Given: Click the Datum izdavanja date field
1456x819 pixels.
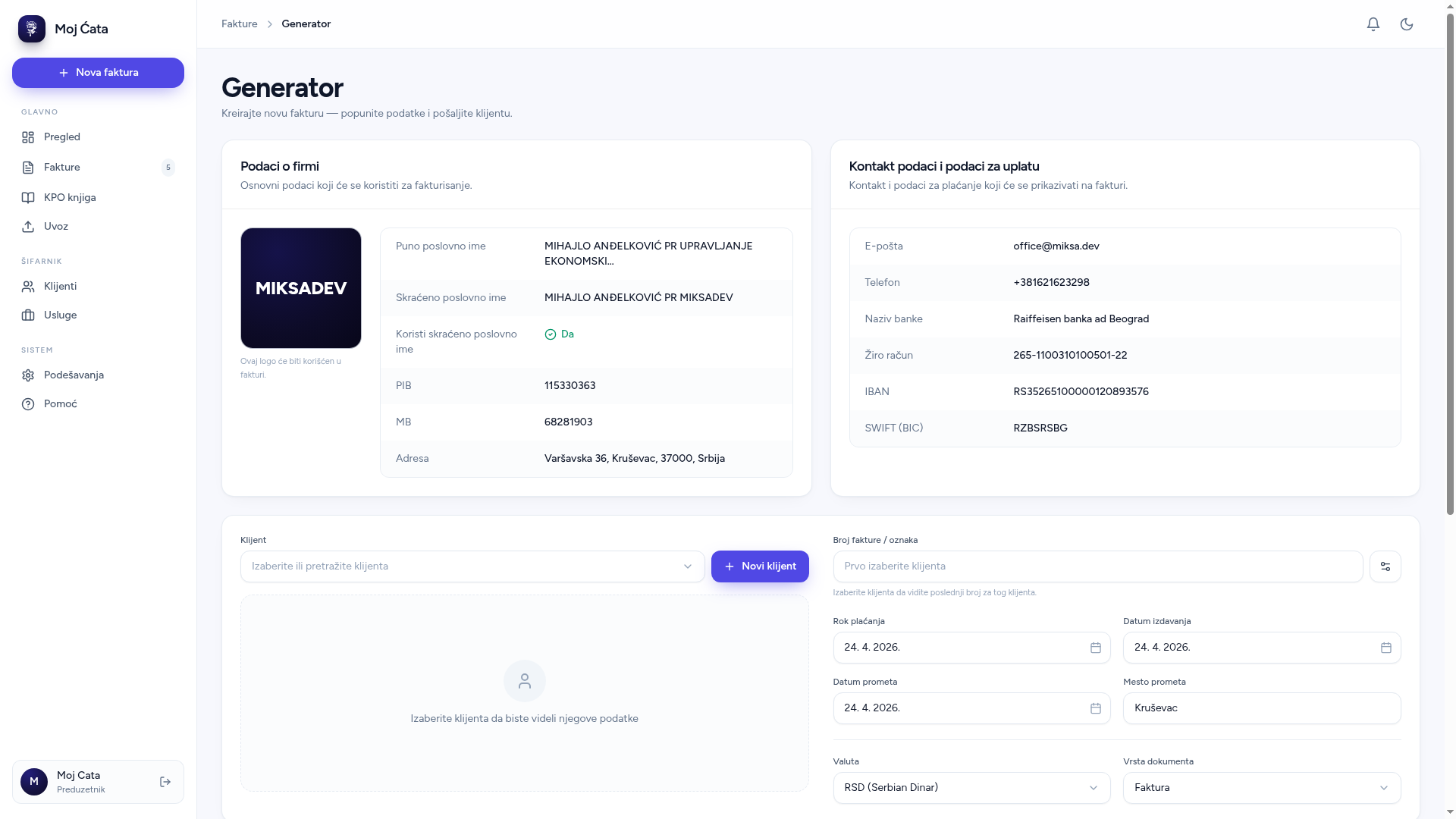Looking at the screenshot, I should click(1262, 648).
